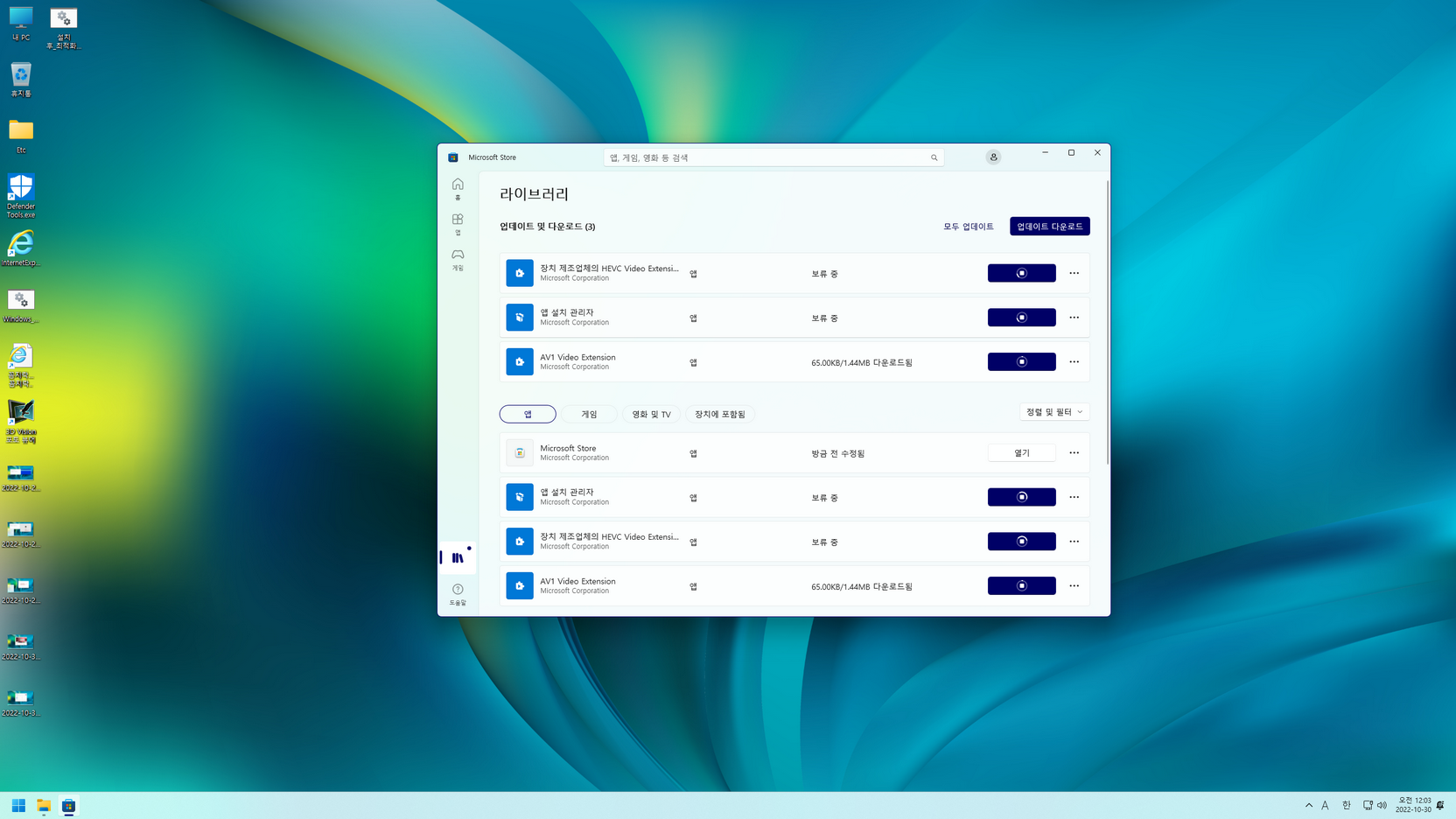Open the Library icon in Store sidebar
The image size is (1456, 819).
coord(458,557)
